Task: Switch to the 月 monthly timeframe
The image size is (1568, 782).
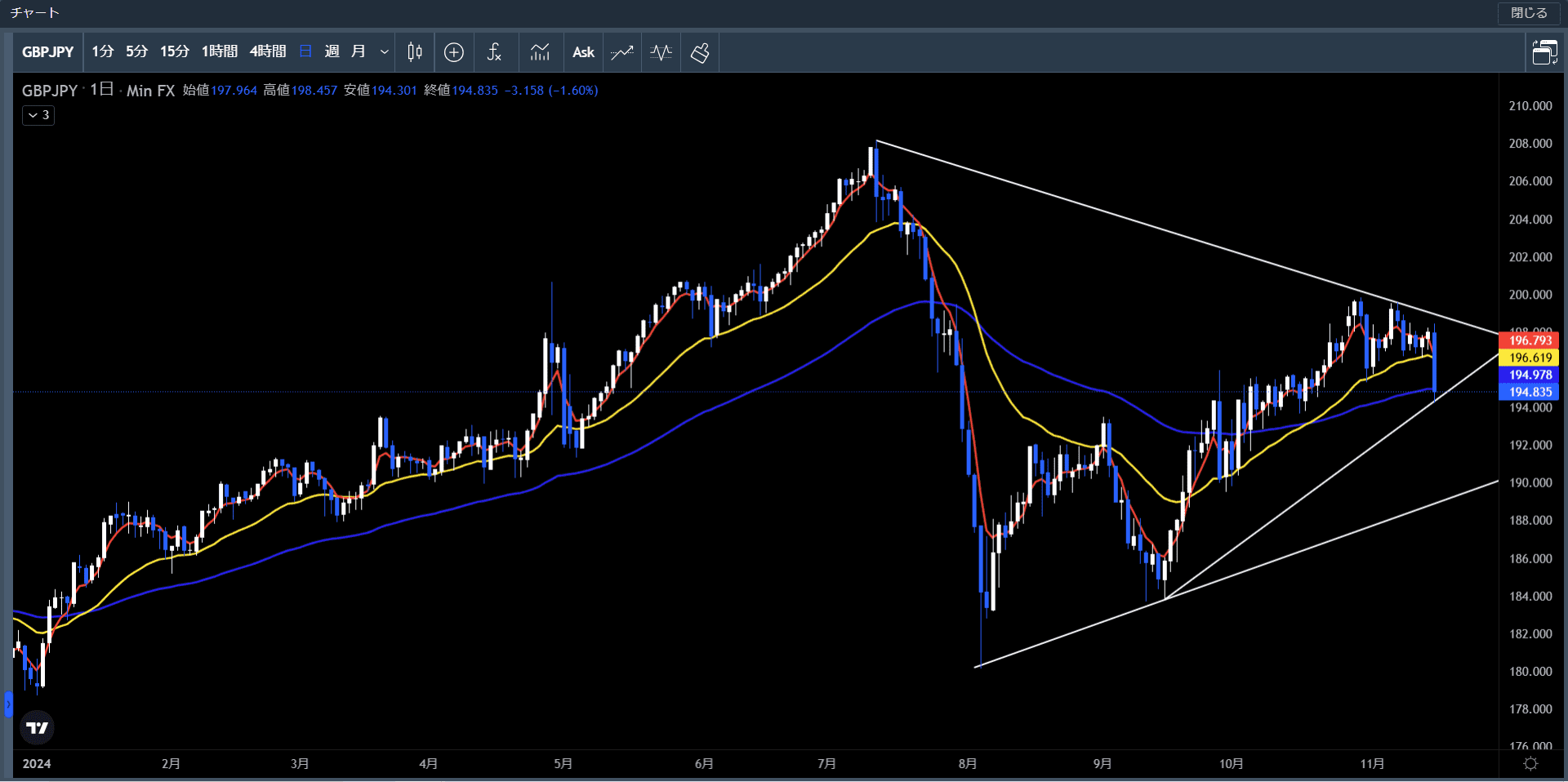Action: tap(358, 52)
